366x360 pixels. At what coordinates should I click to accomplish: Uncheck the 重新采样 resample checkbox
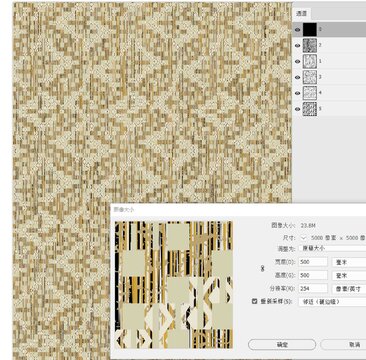tap(255, 301)
